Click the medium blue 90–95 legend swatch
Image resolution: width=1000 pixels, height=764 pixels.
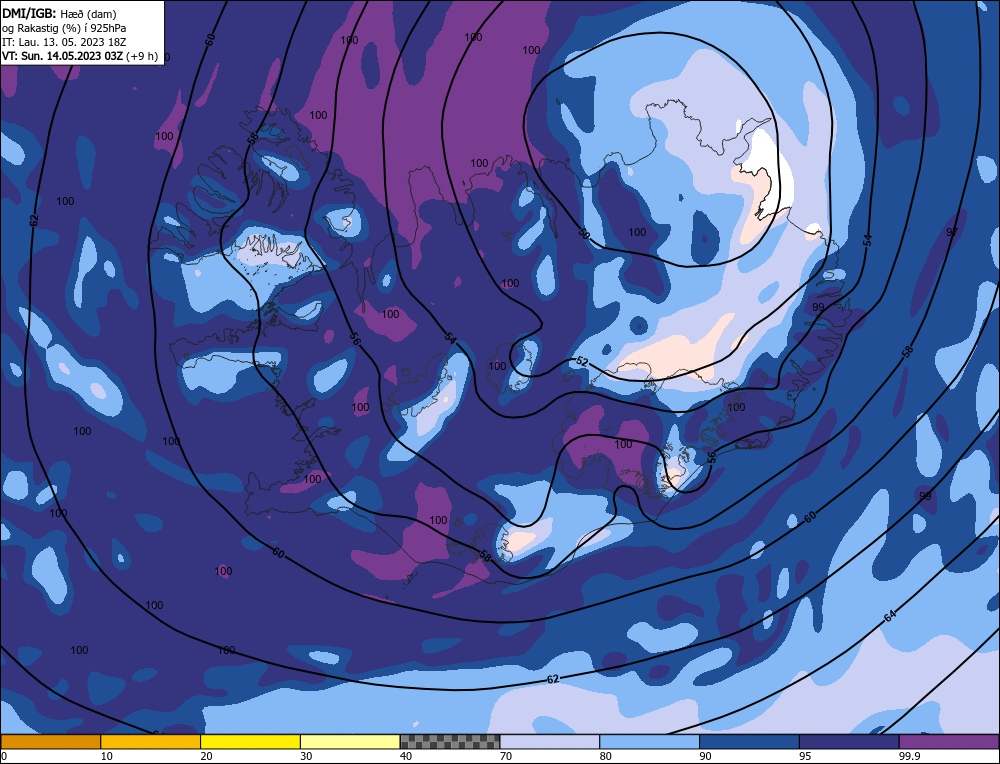pos(749,741)
